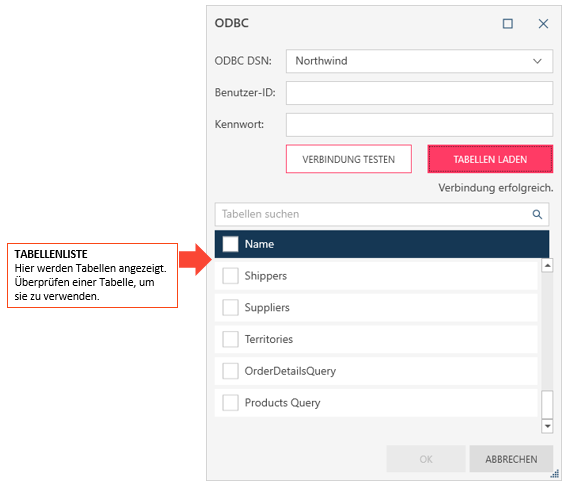Image resolution: width=569 pixels, height=492 pixels.
Task: Click the scrollbar down arrow
Action: coord(547,426)
